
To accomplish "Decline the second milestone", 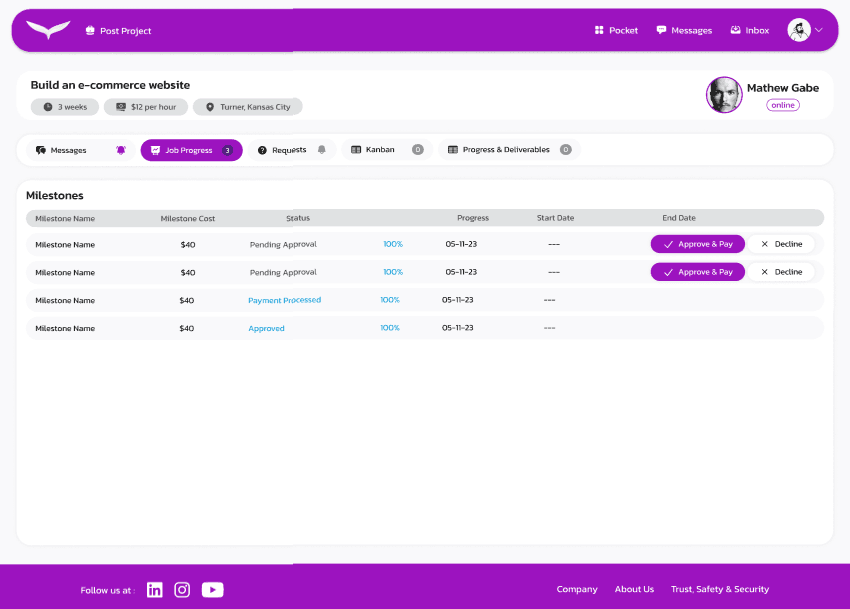I will (x=781, y=272).
